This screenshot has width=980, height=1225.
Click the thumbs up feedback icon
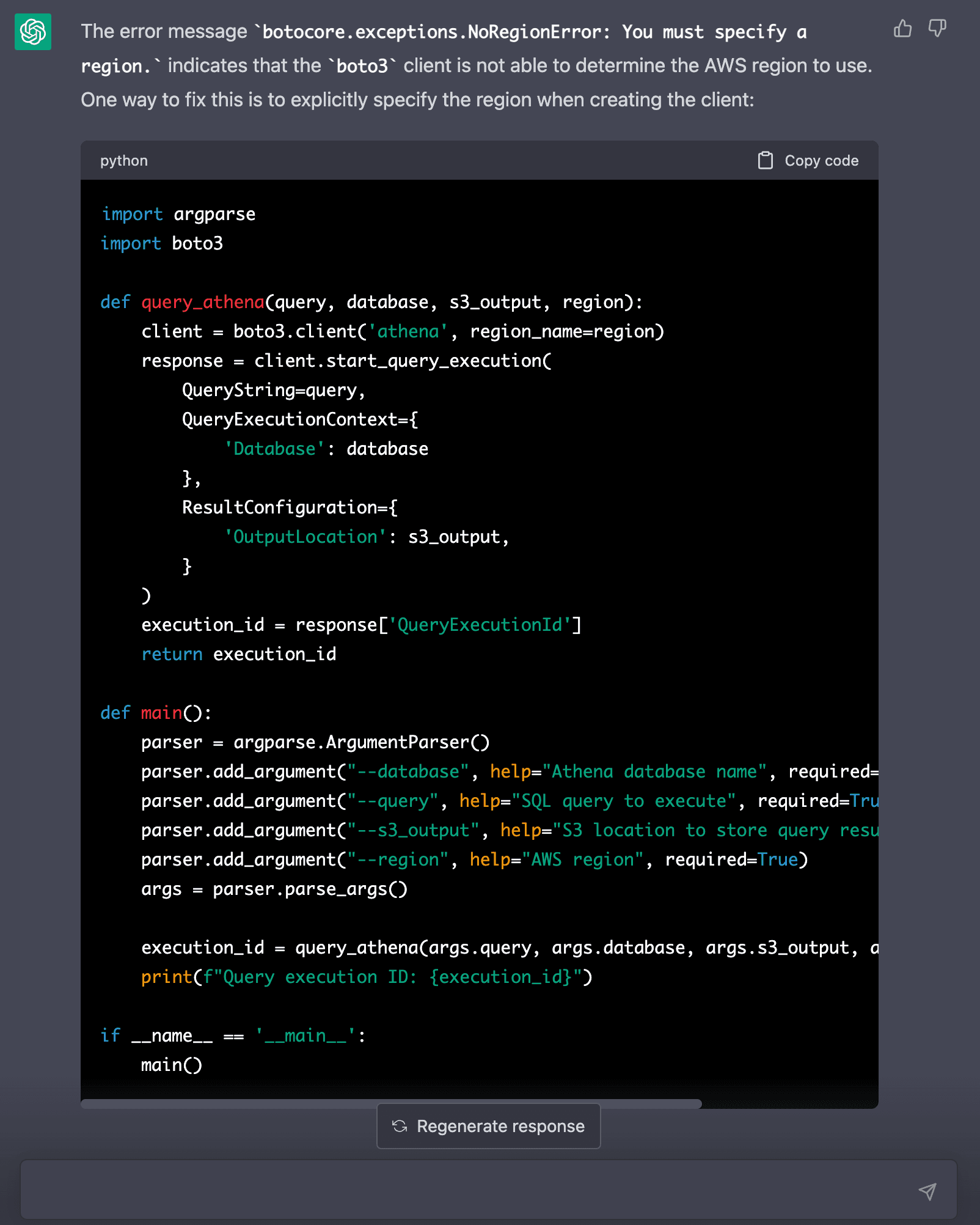[x=902, y=29]
